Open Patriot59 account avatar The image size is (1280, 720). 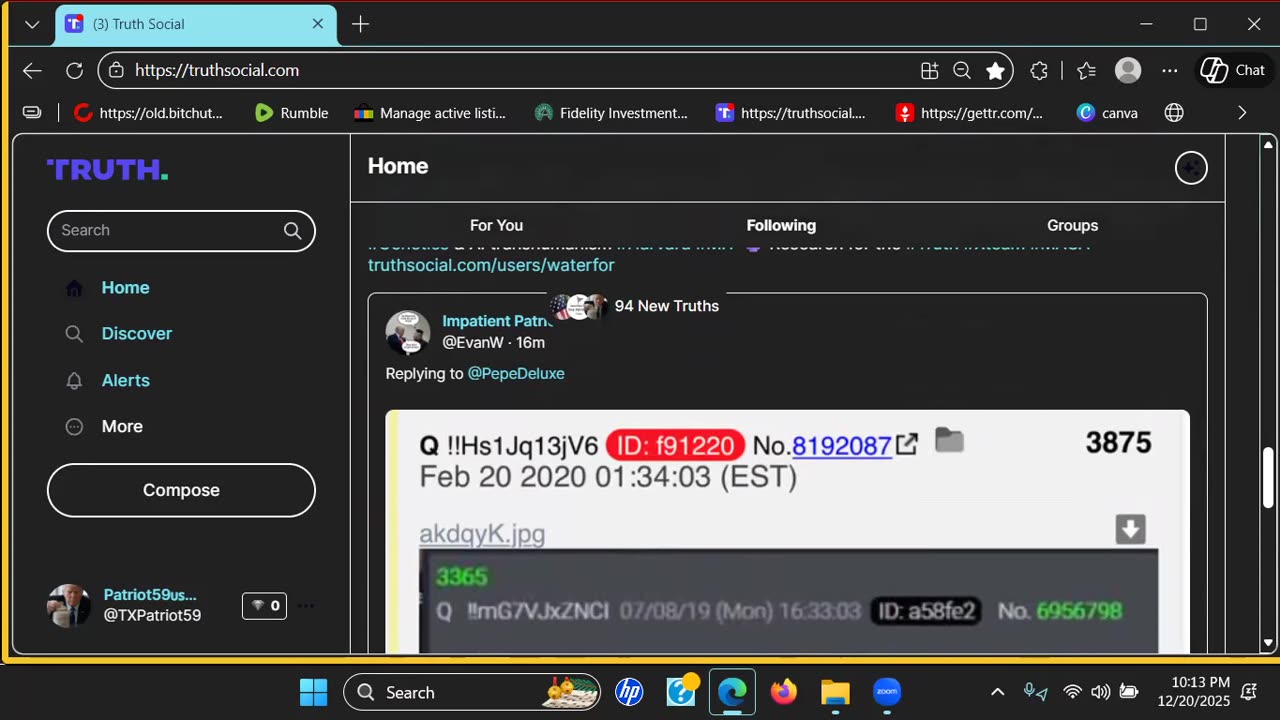(69, 606)
